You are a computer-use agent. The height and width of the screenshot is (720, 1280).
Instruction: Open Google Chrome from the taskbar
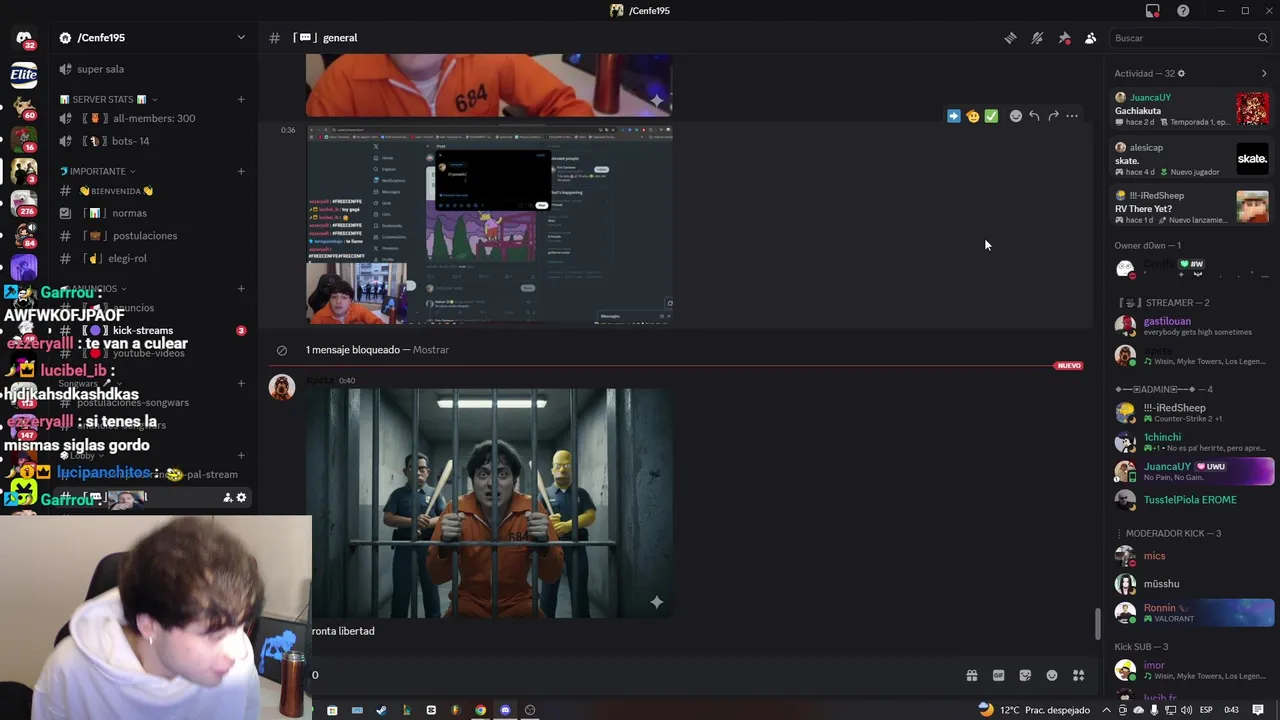tap(480, 710)
